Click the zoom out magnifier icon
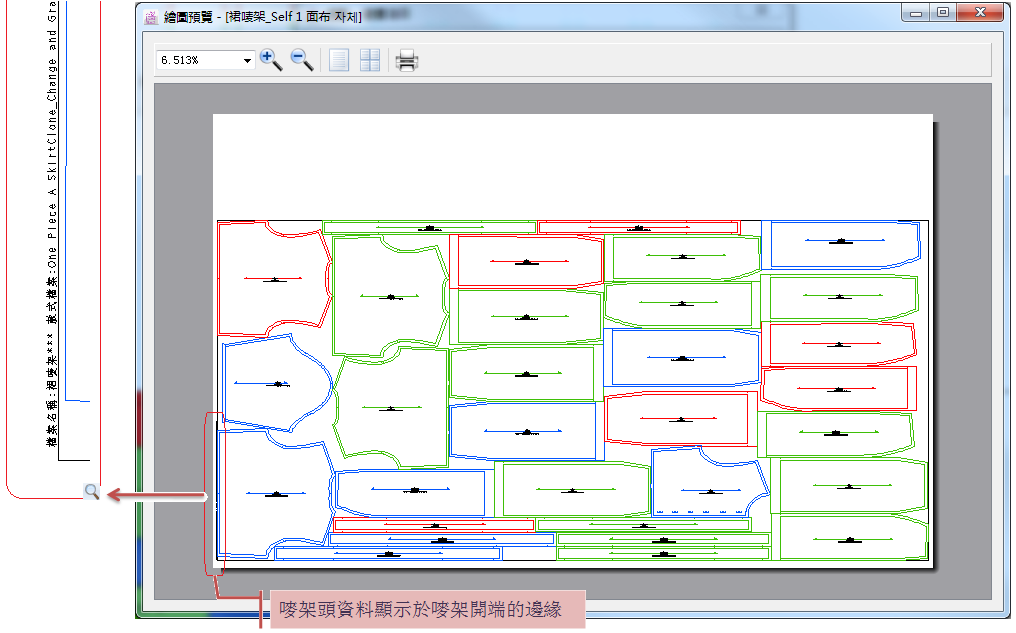1016x633 pixels. click(x=301, y=60)
